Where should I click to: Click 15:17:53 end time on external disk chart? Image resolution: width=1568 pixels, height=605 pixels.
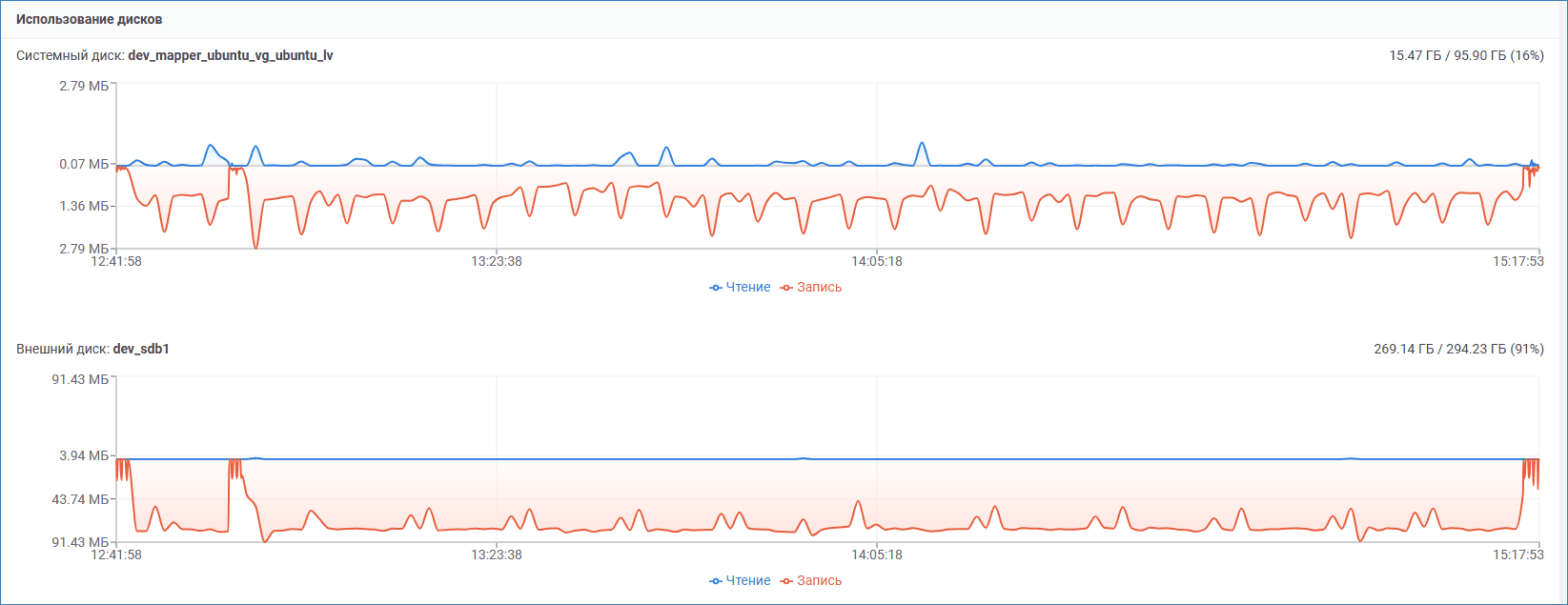tap(1517, 555)
